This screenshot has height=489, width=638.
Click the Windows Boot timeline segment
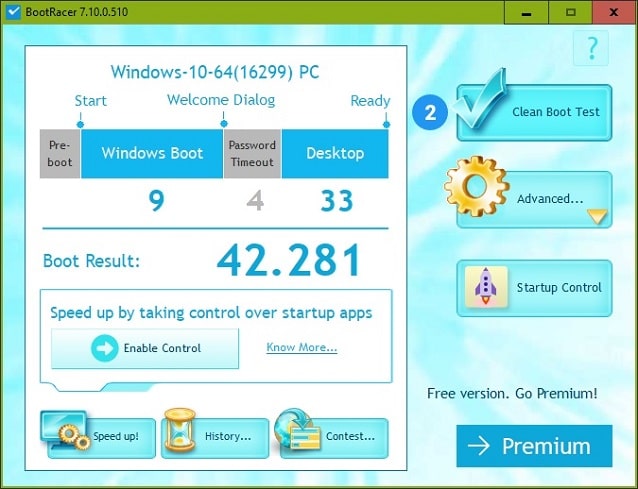(152, 153)
